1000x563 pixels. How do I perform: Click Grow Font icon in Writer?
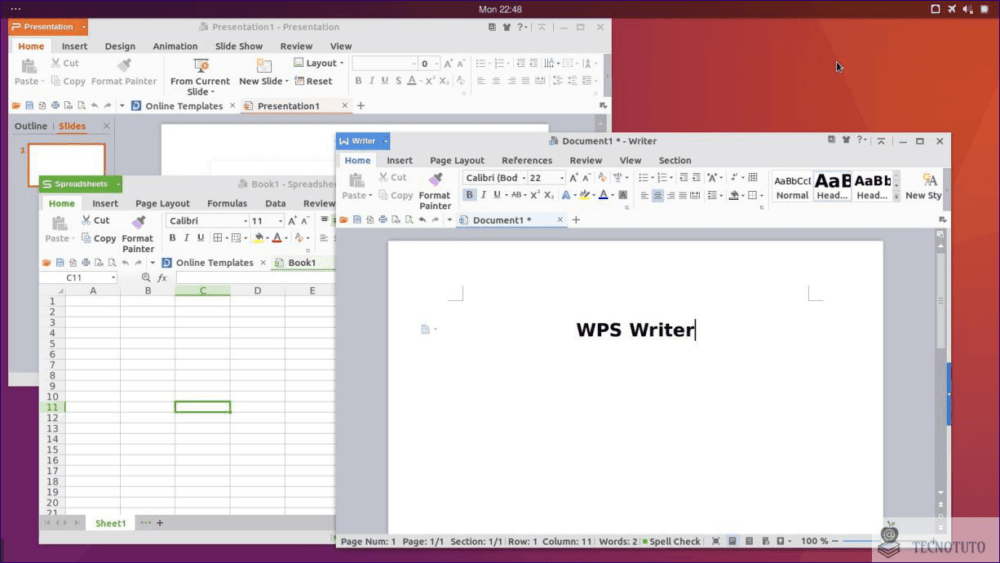(x=573, y=178)
